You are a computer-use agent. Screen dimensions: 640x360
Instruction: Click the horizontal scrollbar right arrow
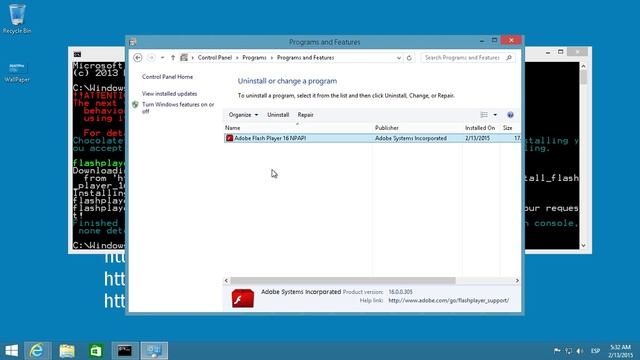tap(517, 281)
